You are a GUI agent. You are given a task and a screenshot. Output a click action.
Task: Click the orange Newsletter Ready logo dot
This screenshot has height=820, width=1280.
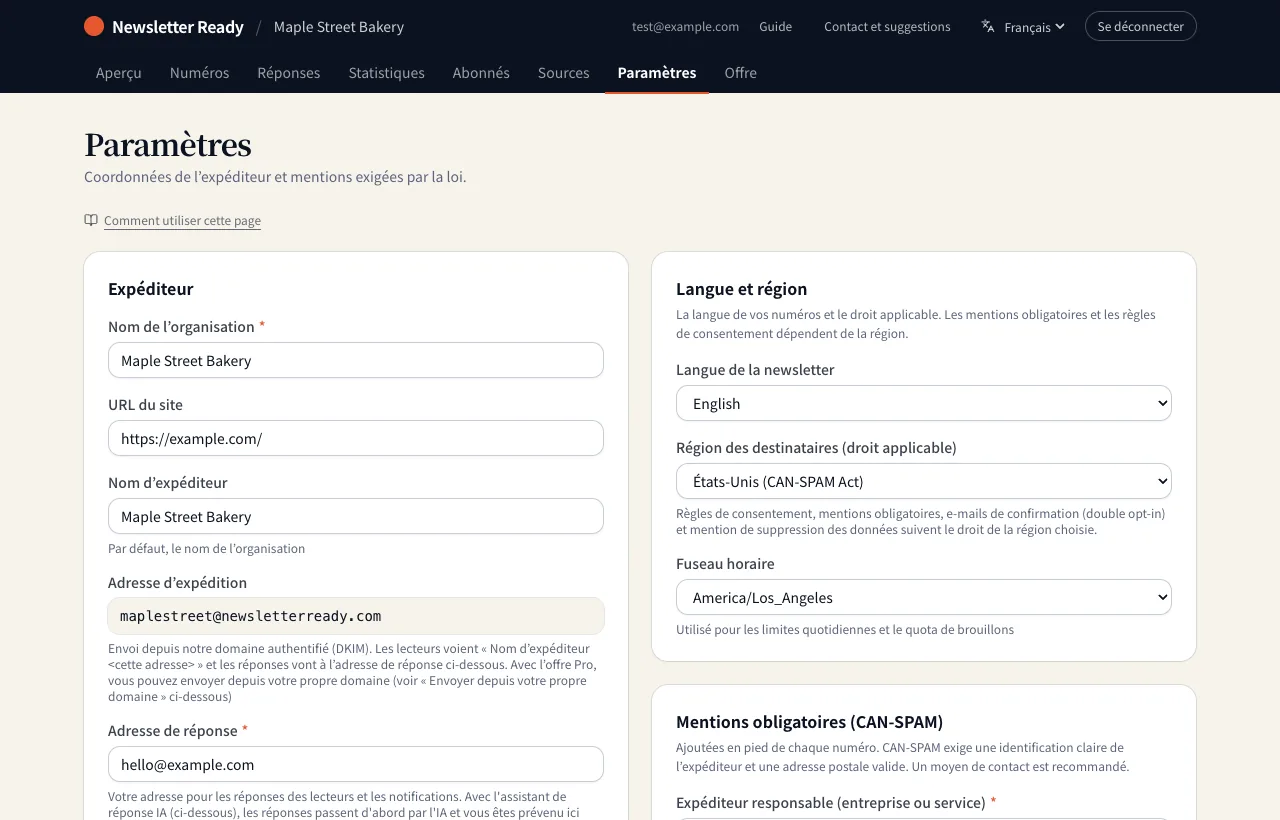point(94,27)
